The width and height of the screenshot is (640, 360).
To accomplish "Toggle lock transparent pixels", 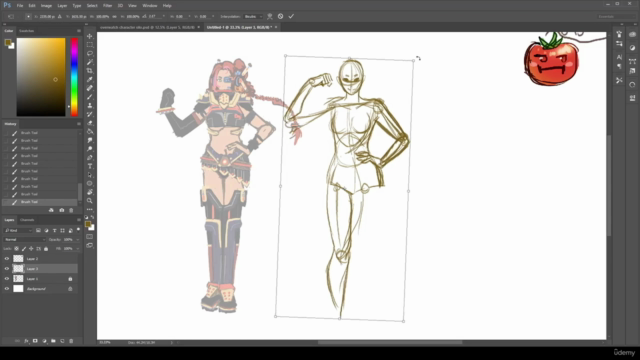I will pos(16,249).
